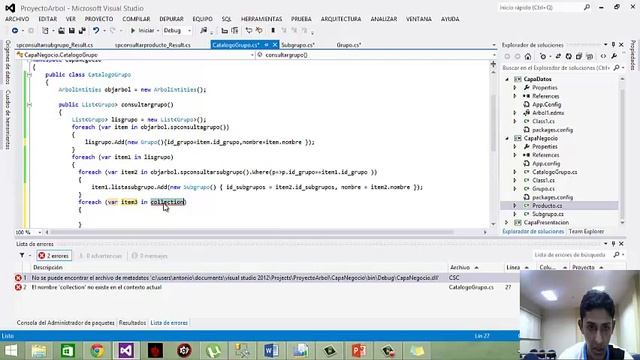Screen dimensions: 640x360
Task: Switch to the Subgrupo.cs tab
Action: click(298, 45)
